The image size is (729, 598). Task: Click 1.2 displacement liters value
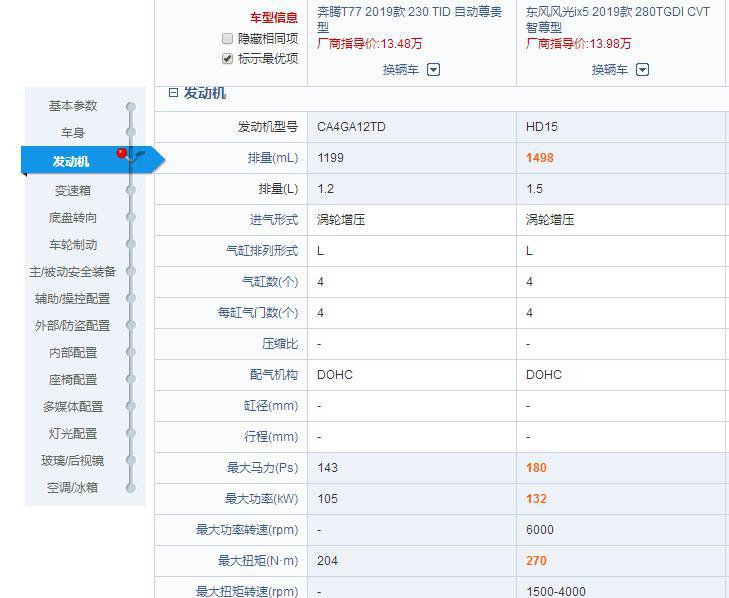[325, 189]
